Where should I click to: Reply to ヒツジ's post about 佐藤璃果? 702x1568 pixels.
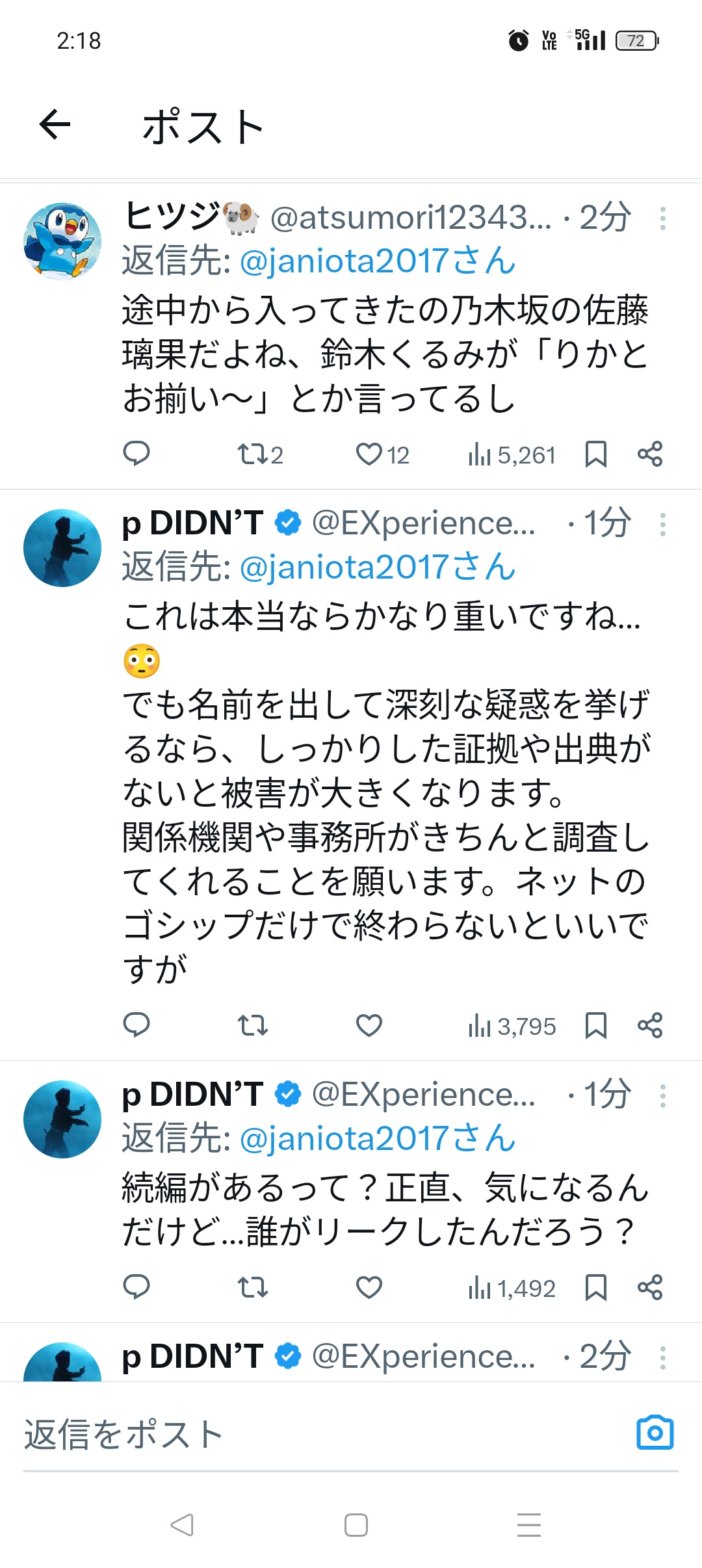(x=136, y=454)
